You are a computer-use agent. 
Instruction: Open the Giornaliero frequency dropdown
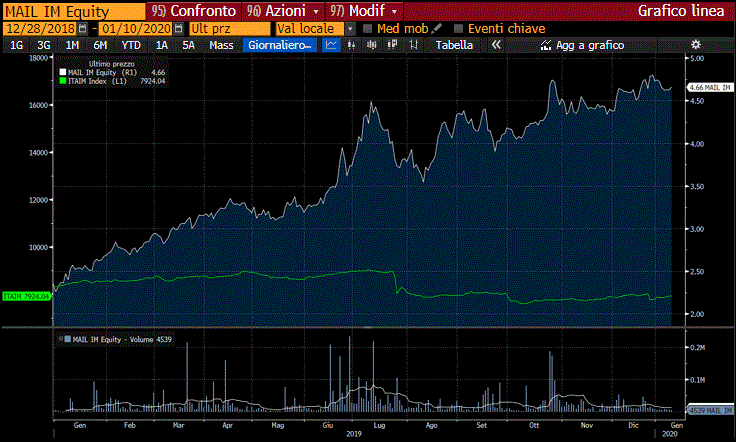click(280, 45)
